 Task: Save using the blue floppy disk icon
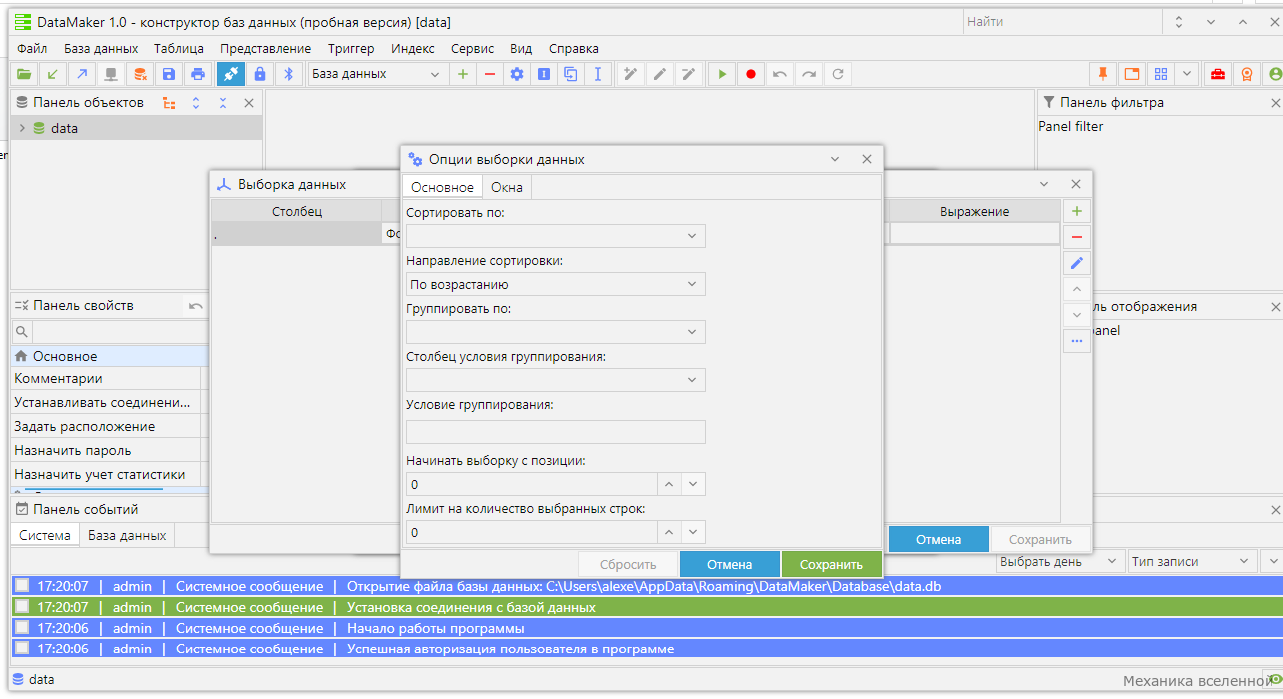tap(169, 74)
